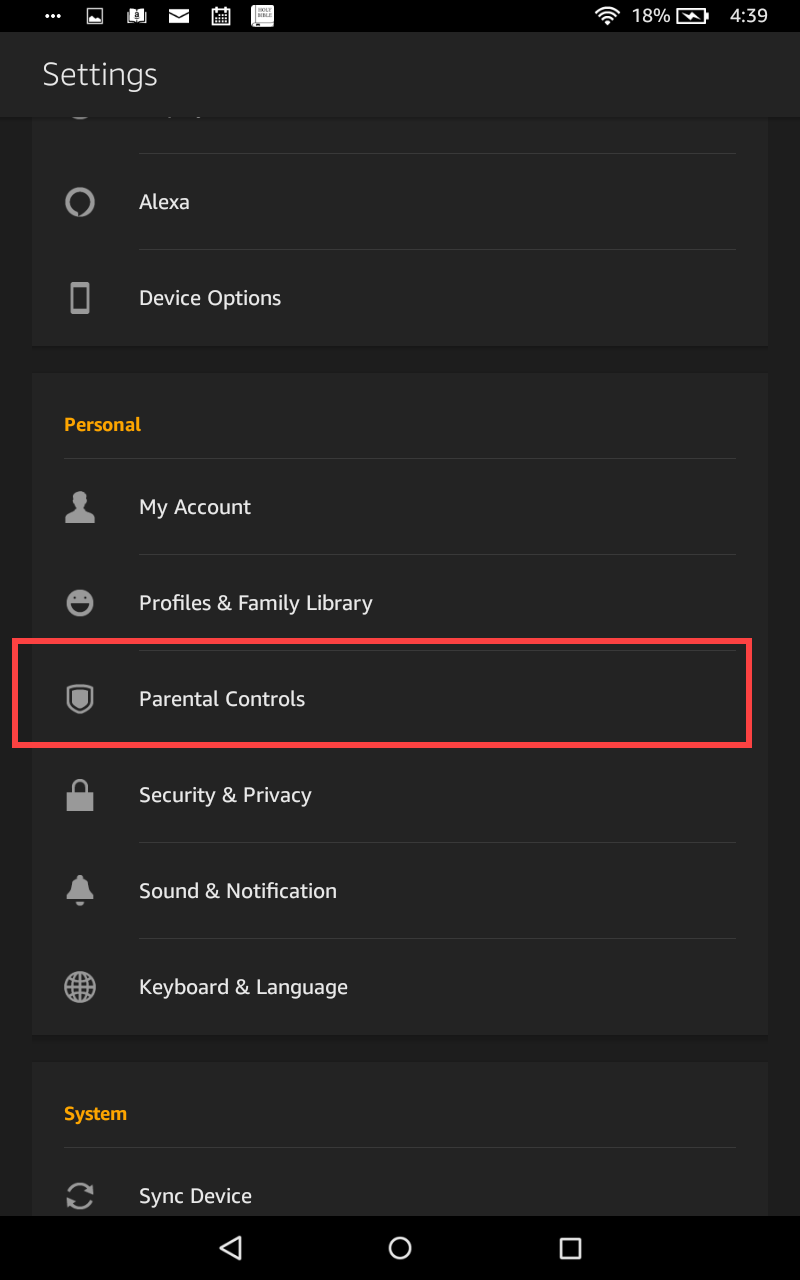Open Parental Controls settings
Viewport: 800px width, 1280px height.
[400, 699]
